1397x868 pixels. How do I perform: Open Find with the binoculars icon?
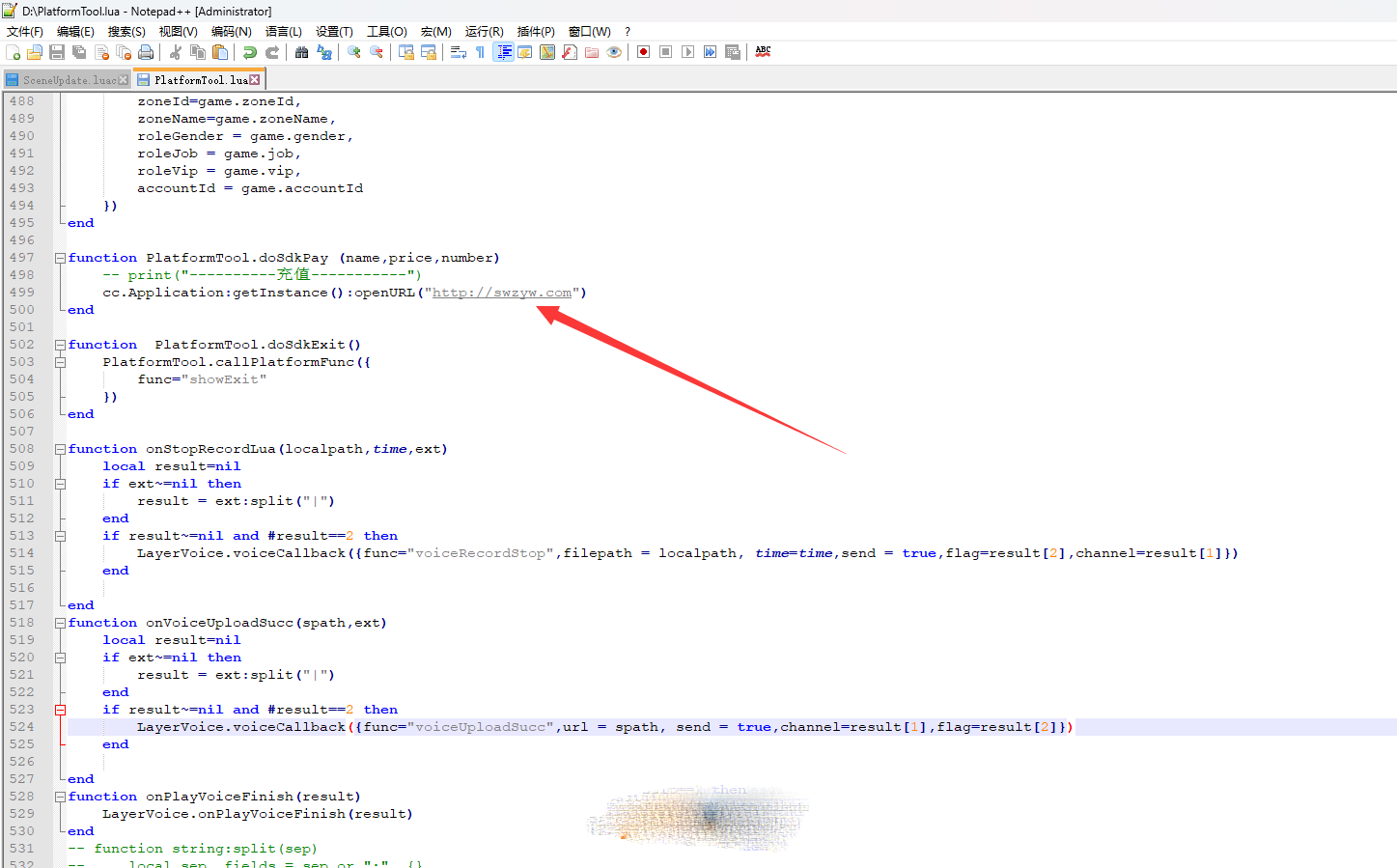click(302, 52)
